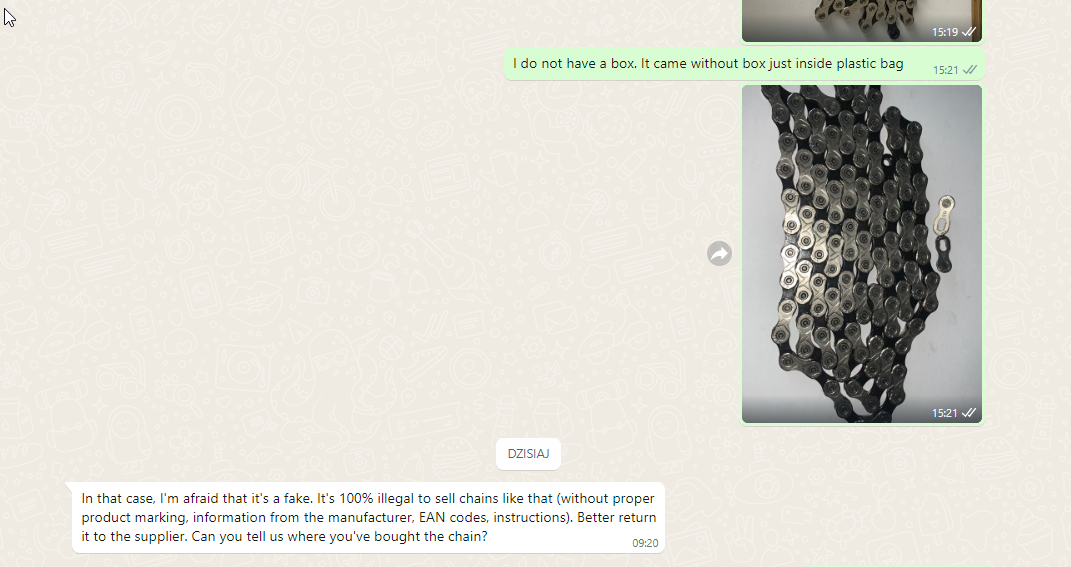Open the partially visible photo at top

(862, 20)
